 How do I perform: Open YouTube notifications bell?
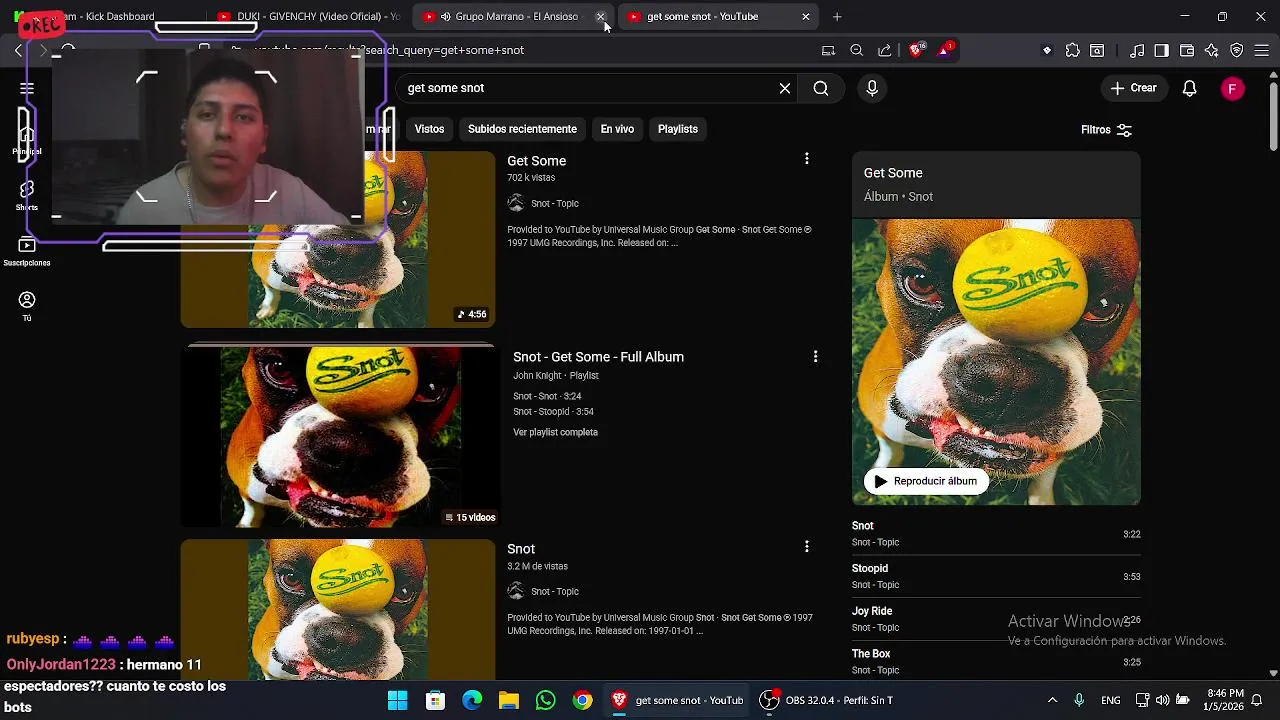point(1189,88)
